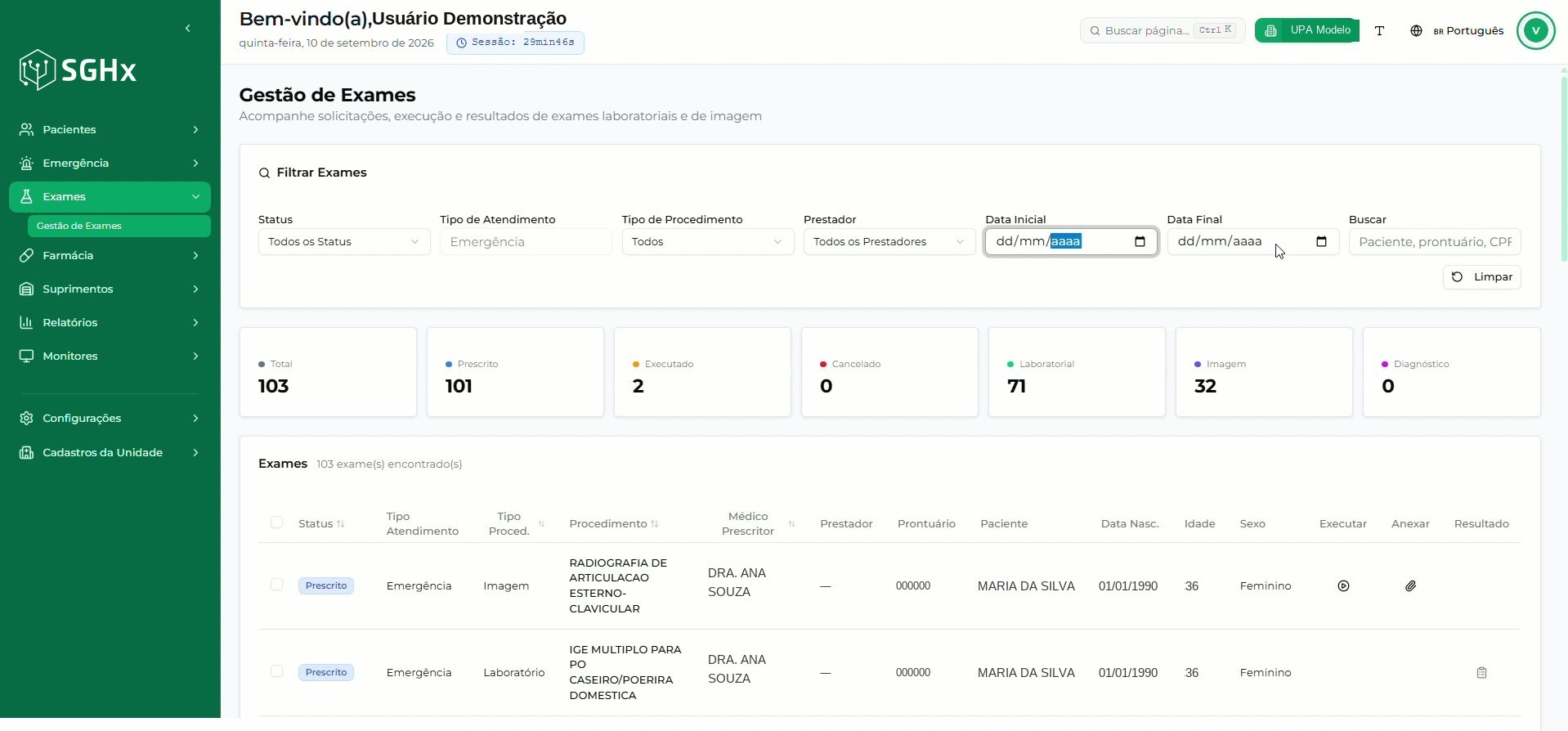Sort by Médico Prescritor column arrows

791,523
